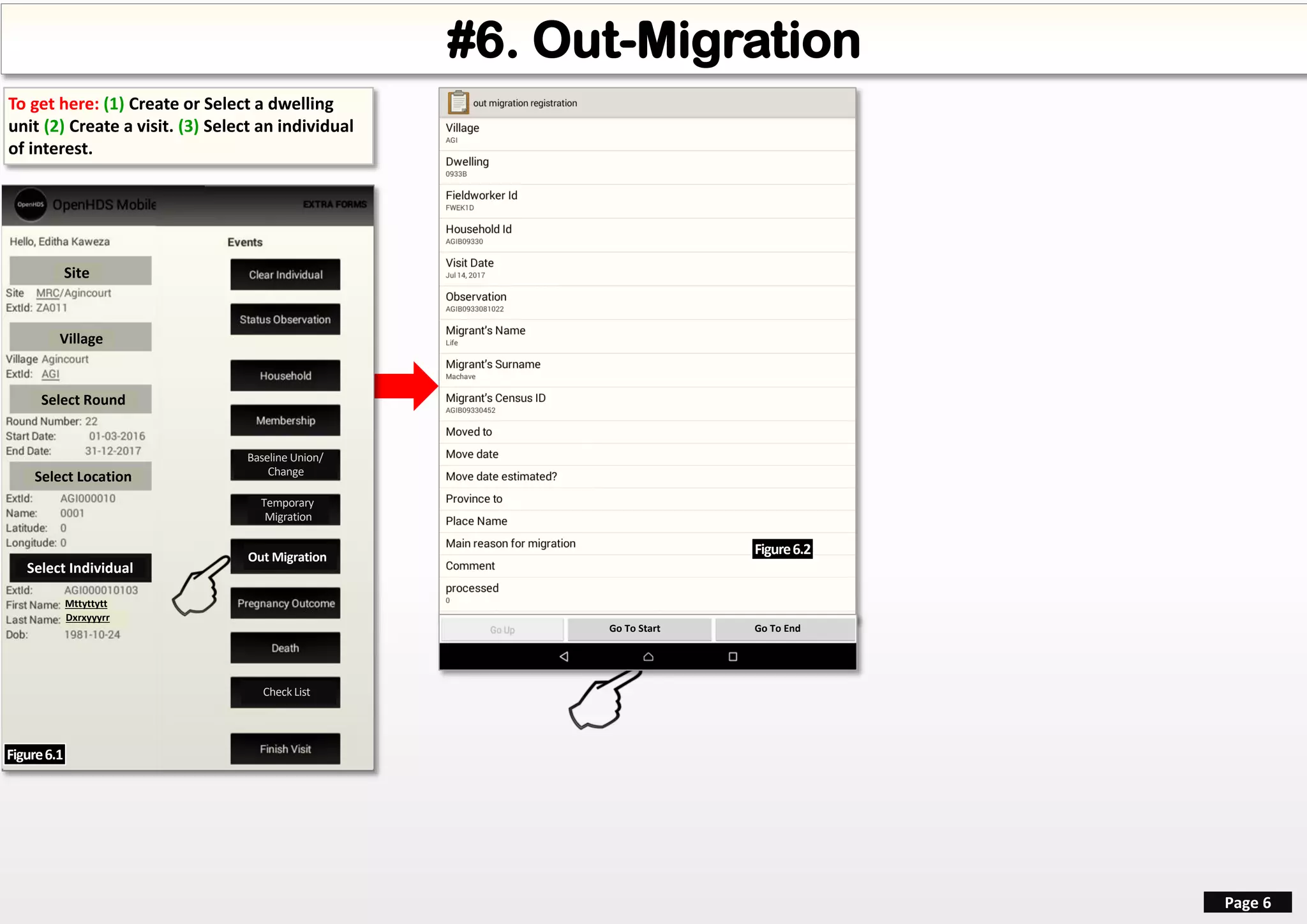The width and height of the screenshot is (1307, 924).
Task: Click the OpenHDS round logo icon
Action: (x=31, y=204)
